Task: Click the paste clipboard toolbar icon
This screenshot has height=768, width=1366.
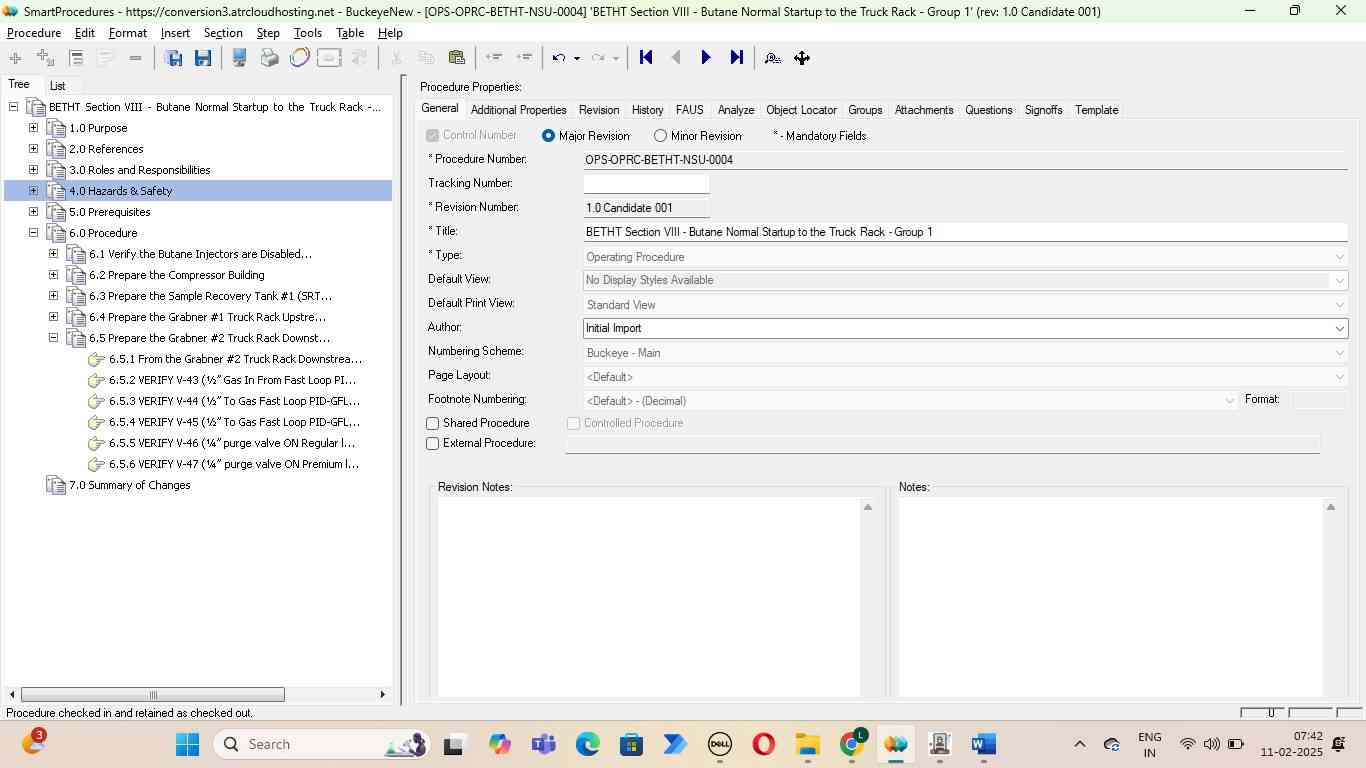Action: (457, 58)
